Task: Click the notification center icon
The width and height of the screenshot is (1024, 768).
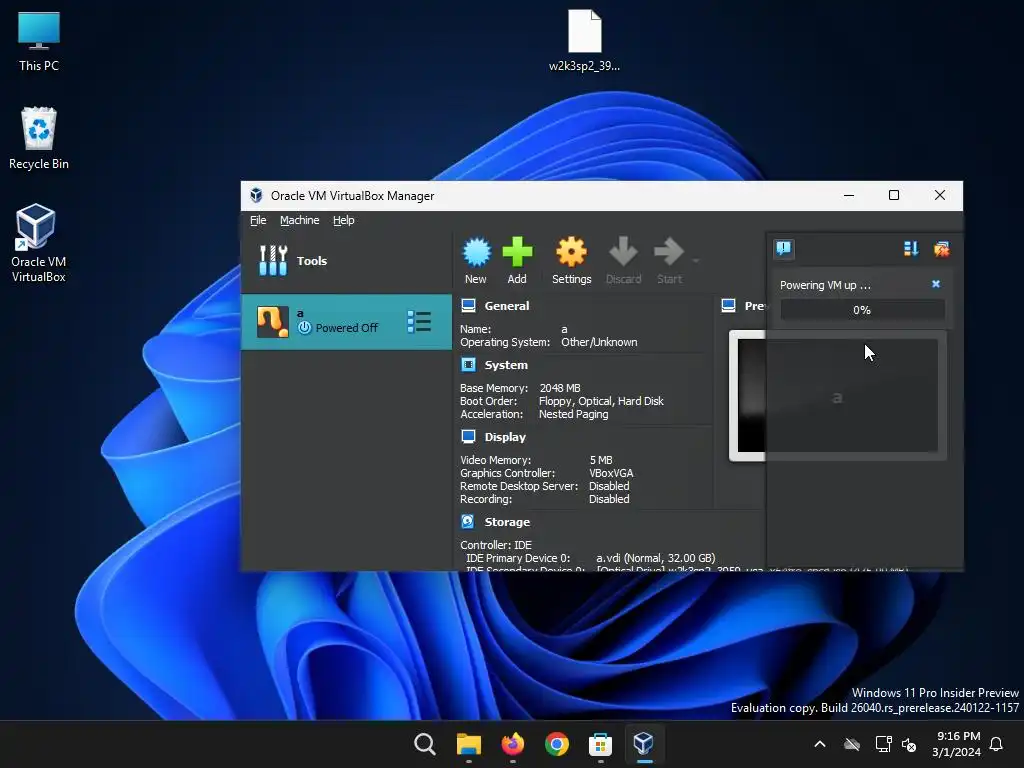Action: 784,248
